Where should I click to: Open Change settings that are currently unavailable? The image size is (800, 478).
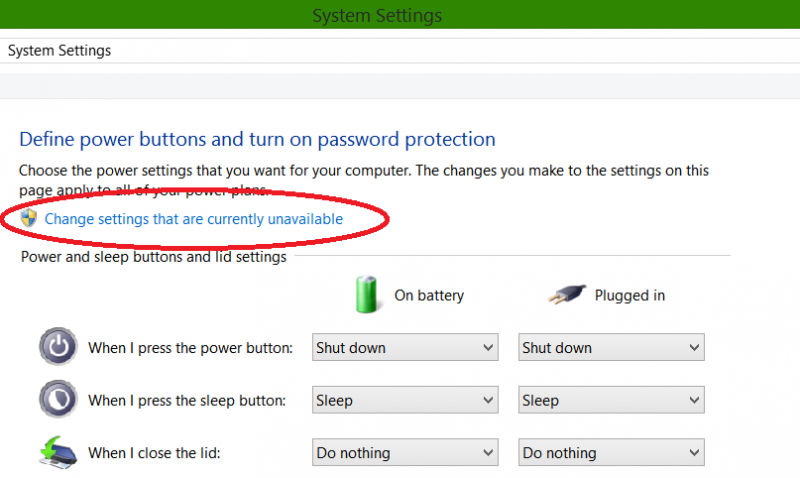pyautogui.click(x=194, y=219)
